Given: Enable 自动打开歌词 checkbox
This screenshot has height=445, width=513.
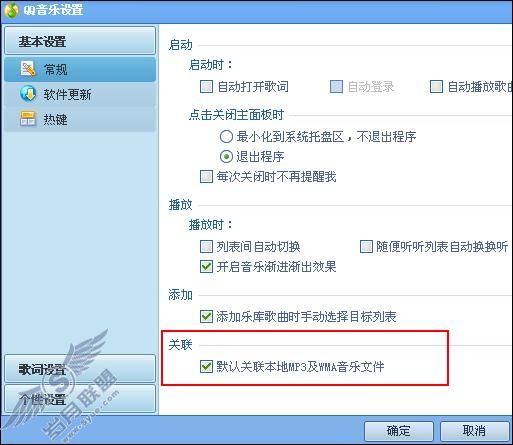Looking at the screenshot, I should point(206,87).
